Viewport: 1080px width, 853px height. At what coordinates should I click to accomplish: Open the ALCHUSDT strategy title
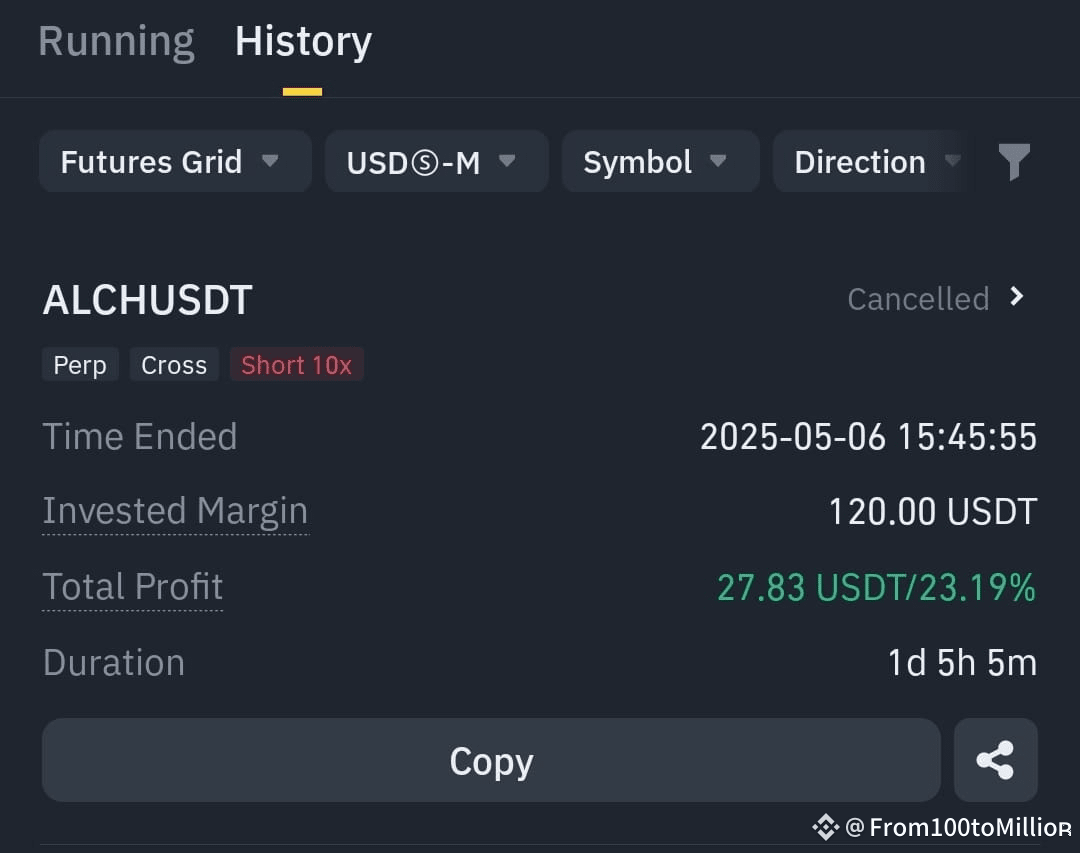[147, 300]
